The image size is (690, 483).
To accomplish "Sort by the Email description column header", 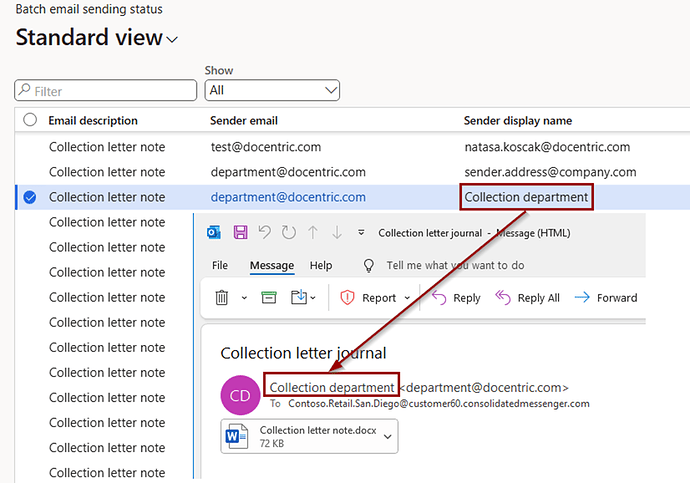I will pyautogui.click(x=93, y=121).
